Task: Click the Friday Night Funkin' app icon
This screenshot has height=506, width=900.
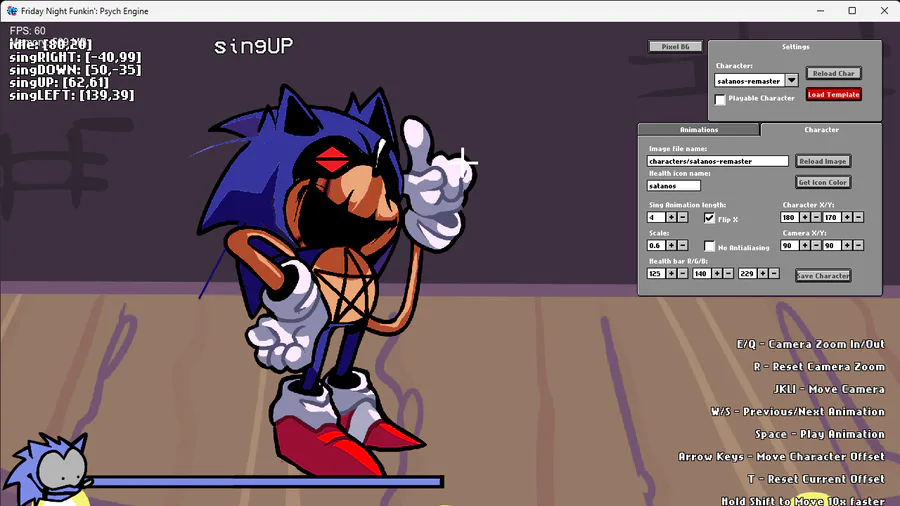Action: click(x=11, y=11)
